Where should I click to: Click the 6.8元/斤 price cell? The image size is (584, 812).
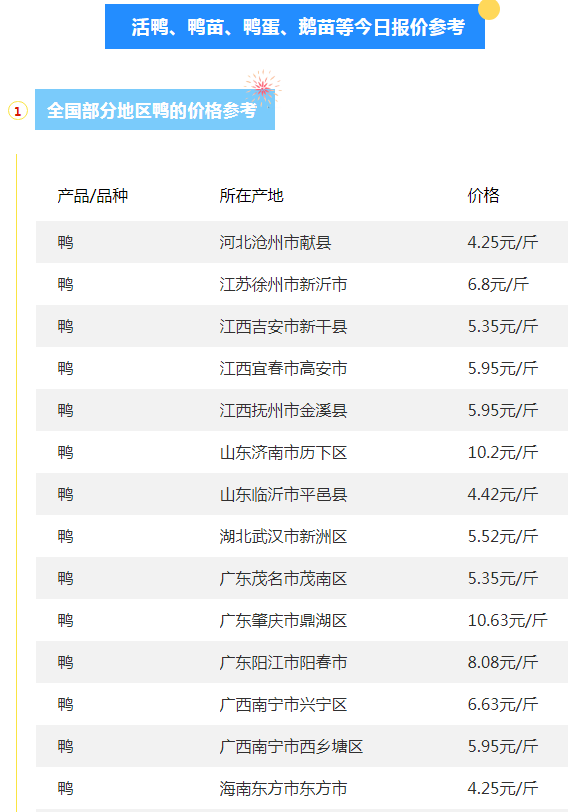coord(498,284)
